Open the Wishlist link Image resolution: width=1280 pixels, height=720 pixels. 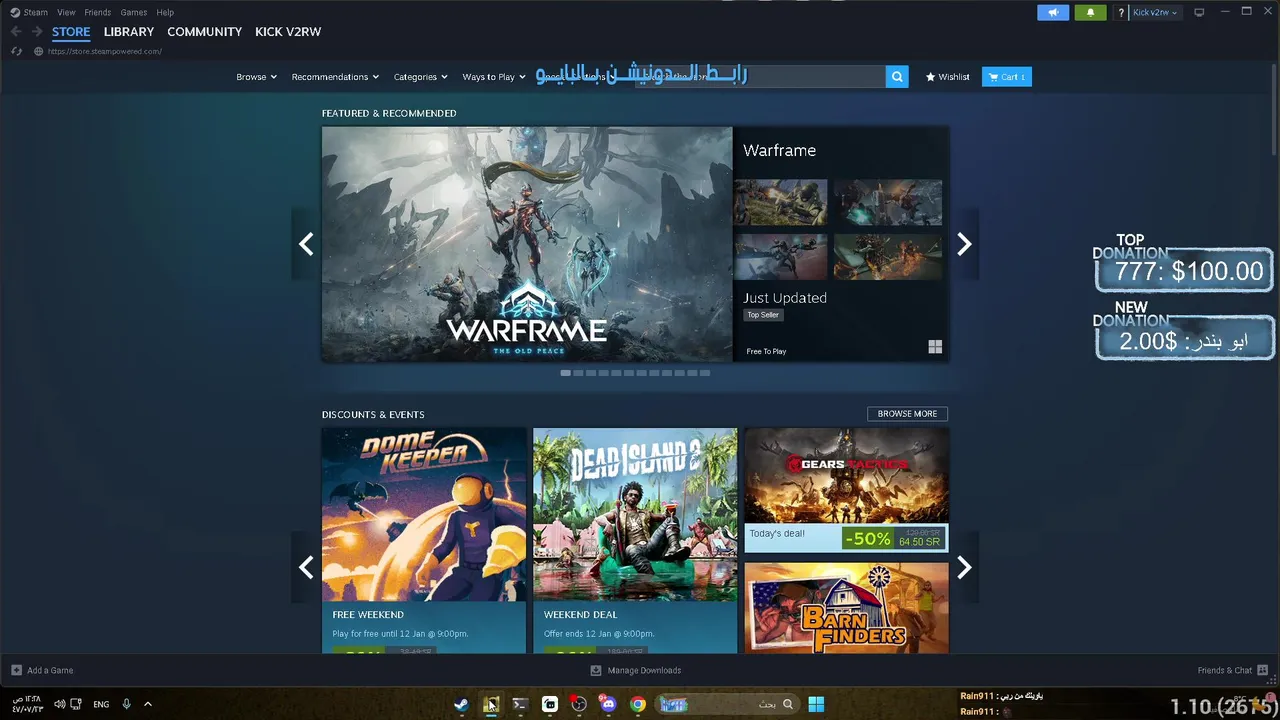[x=948, y=77]
